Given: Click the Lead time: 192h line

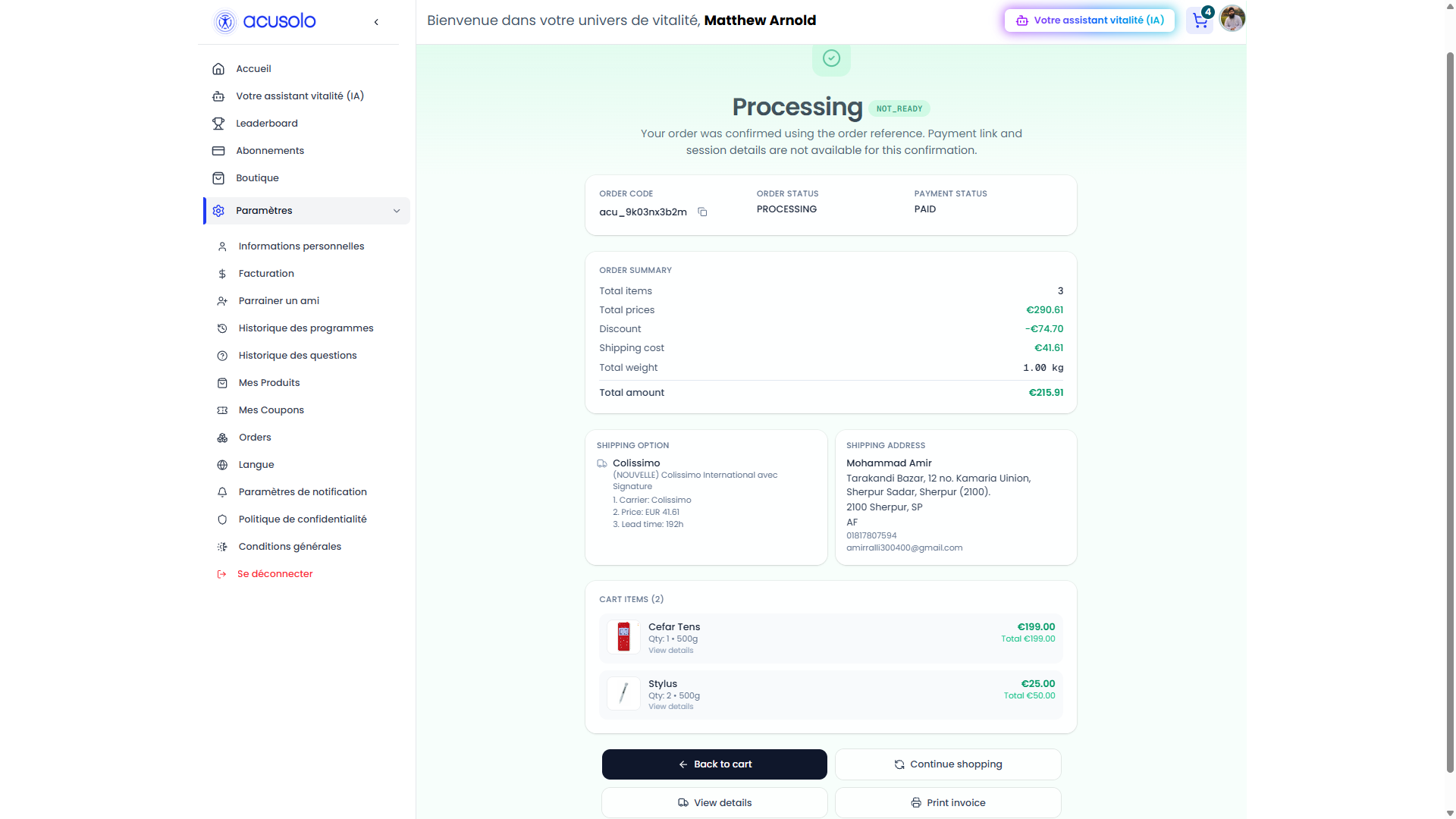Looking at the screenshot, I should tap(648, 525).
